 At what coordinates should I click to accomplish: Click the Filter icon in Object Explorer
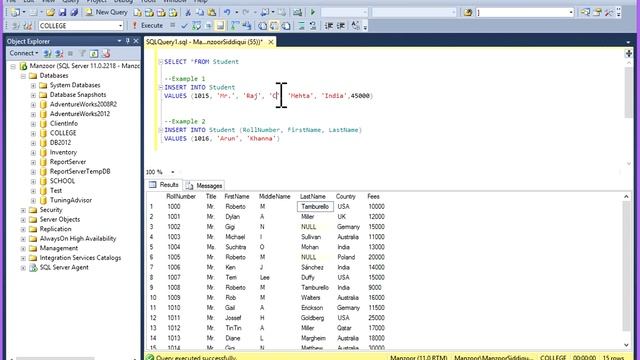point(82,53)
